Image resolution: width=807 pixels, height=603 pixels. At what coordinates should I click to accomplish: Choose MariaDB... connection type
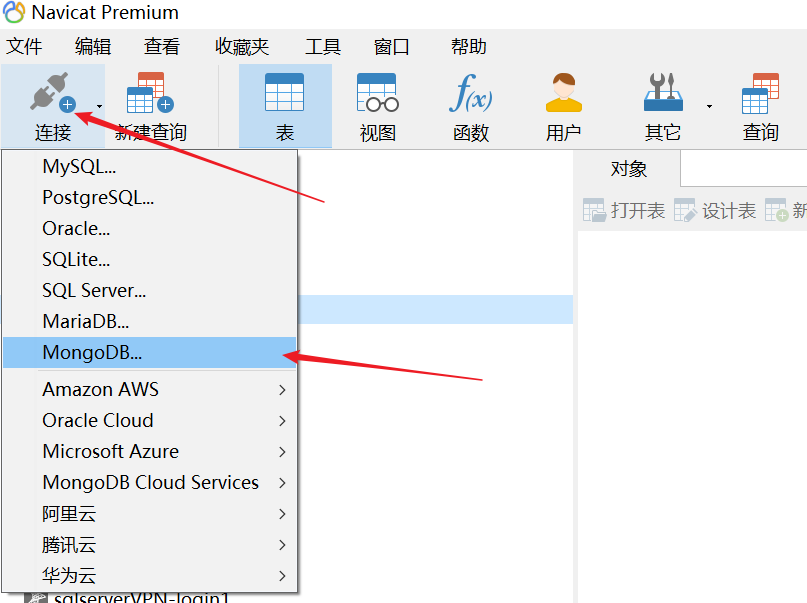pos(150,321)
